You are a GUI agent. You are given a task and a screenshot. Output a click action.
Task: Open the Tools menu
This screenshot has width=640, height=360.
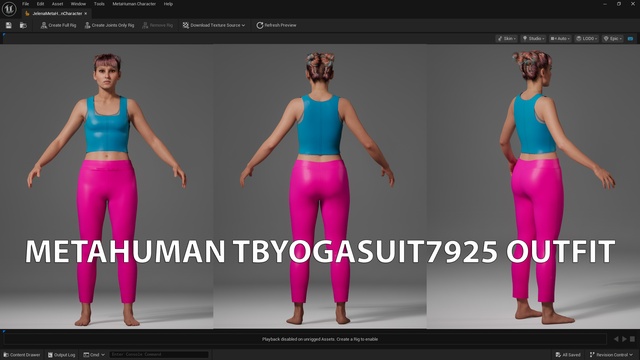(99, 4)
